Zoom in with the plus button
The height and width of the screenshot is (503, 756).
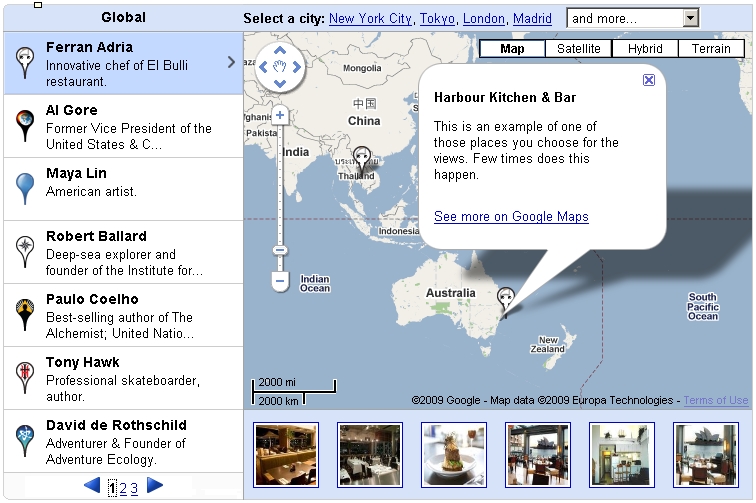point(280,115)
